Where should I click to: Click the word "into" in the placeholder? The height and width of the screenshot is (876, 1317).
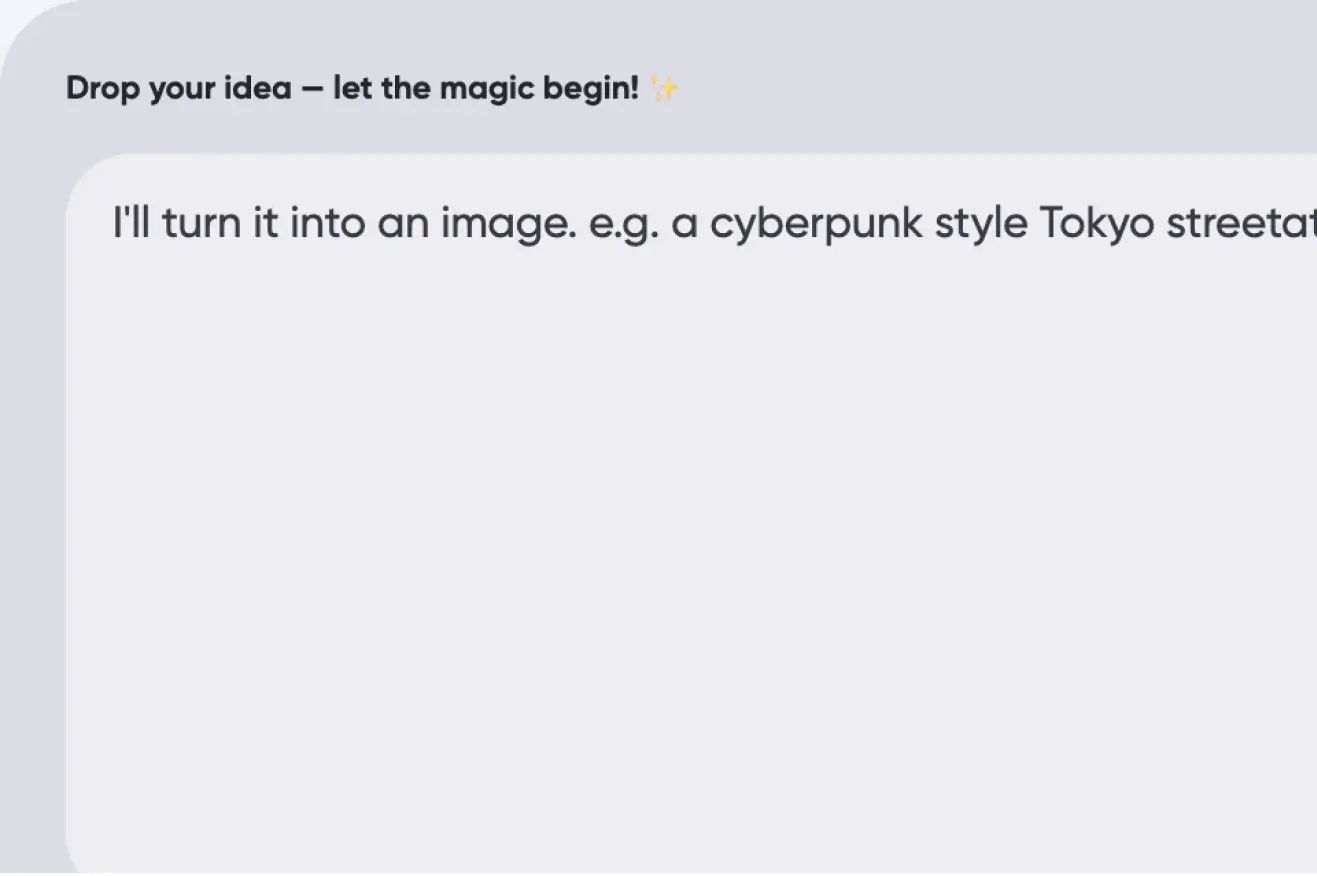click(x=327, y=223)
